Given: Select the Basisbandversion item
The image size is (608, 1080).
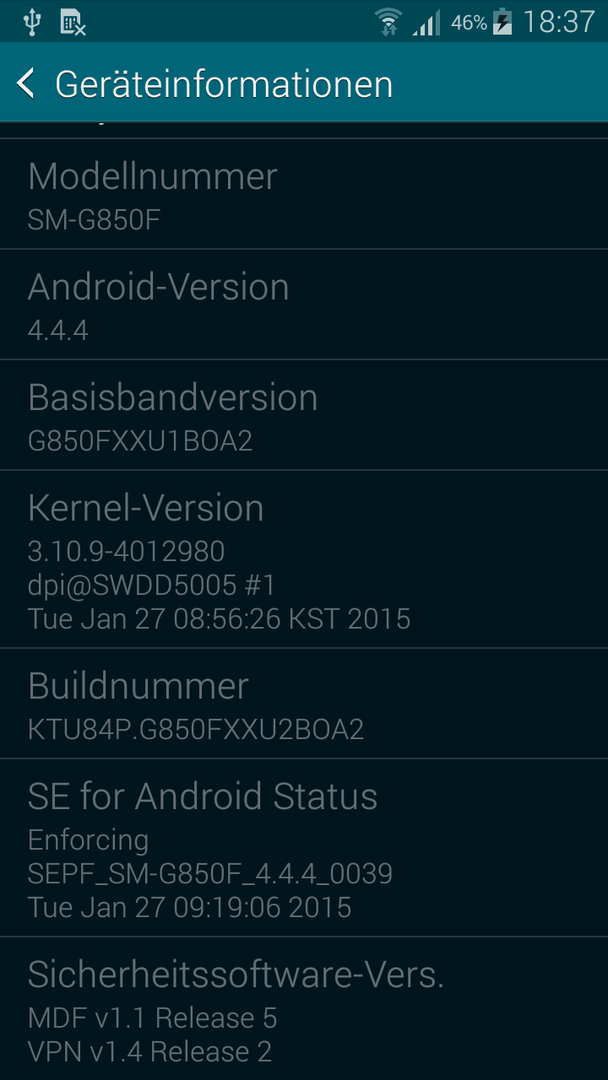Looking at the screenshot, I should (x=304, y=415).
